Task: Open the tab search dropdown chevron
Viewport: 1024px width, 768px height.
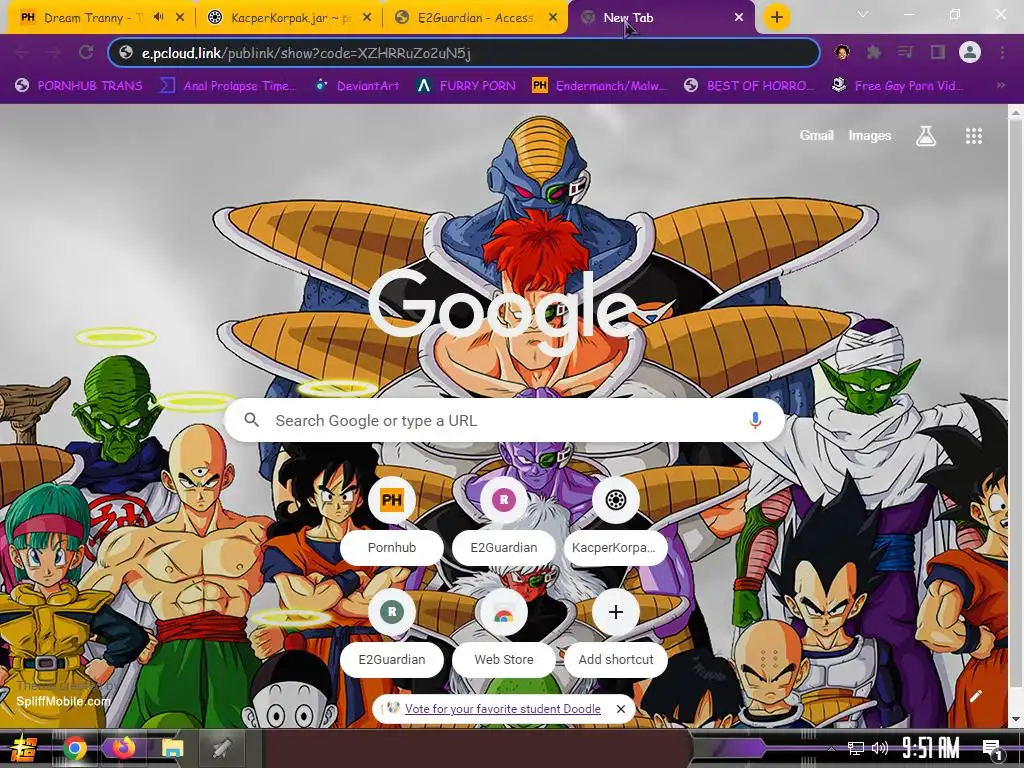Action: [863, 14]
